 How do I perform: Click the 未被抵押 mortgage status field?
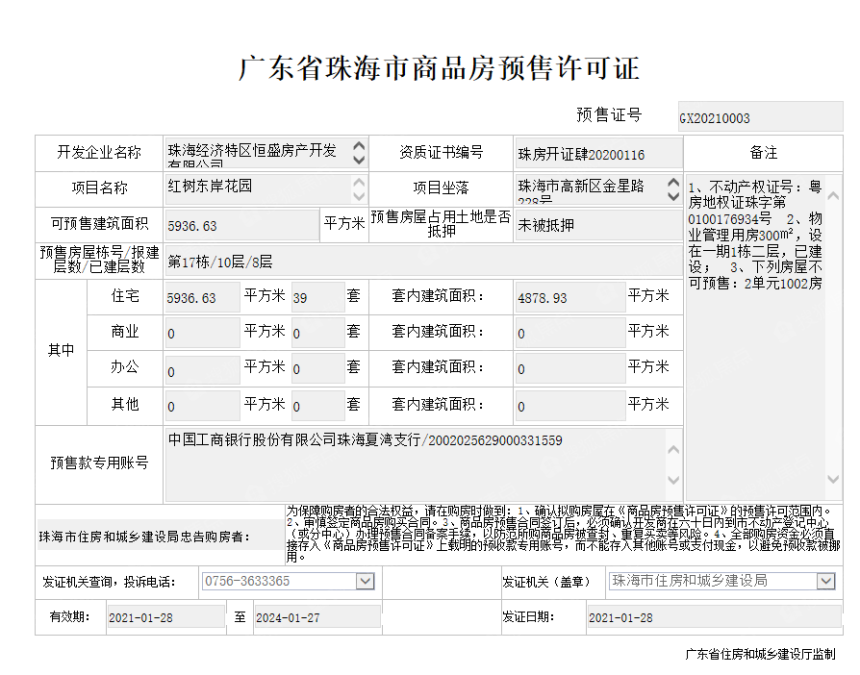click(x=598, y=225)
